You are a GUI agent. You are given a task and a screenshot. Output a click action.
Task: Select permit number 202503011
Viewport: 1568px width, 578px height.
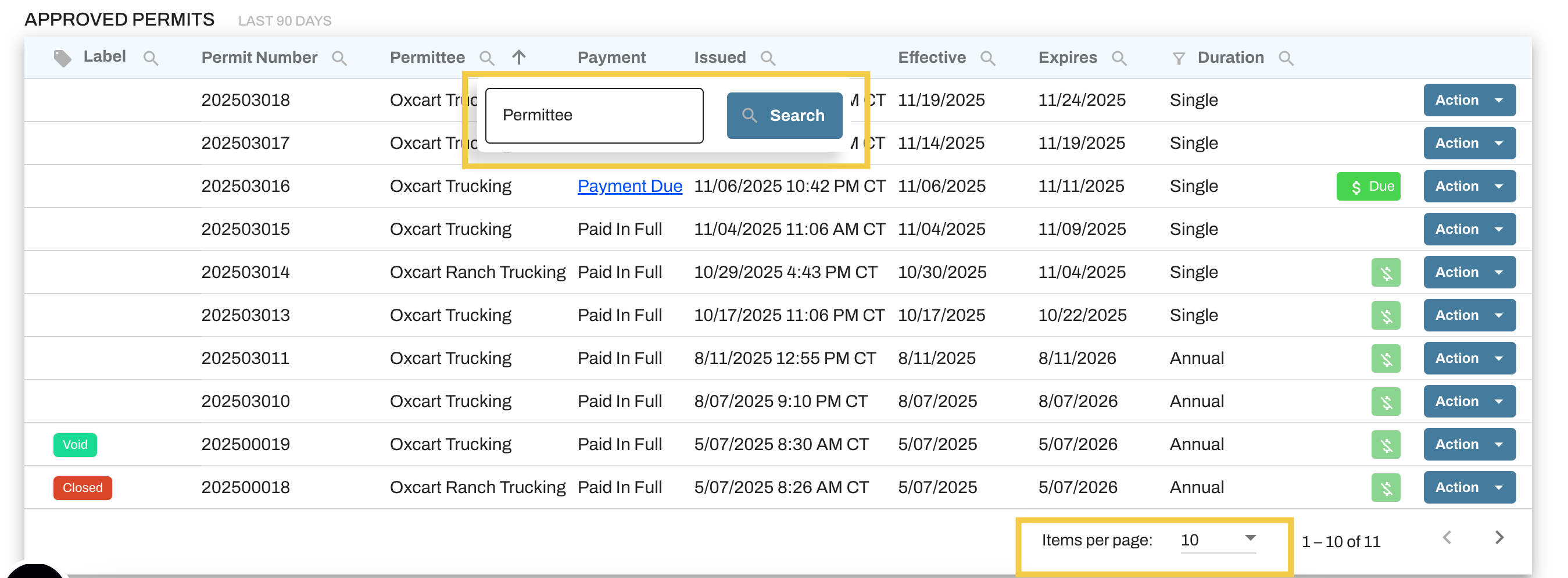tap(245, 359)
